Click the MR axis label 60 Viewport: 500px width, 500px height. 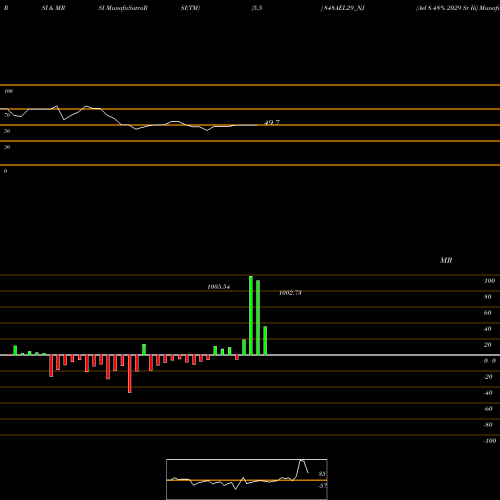point(488,313)
